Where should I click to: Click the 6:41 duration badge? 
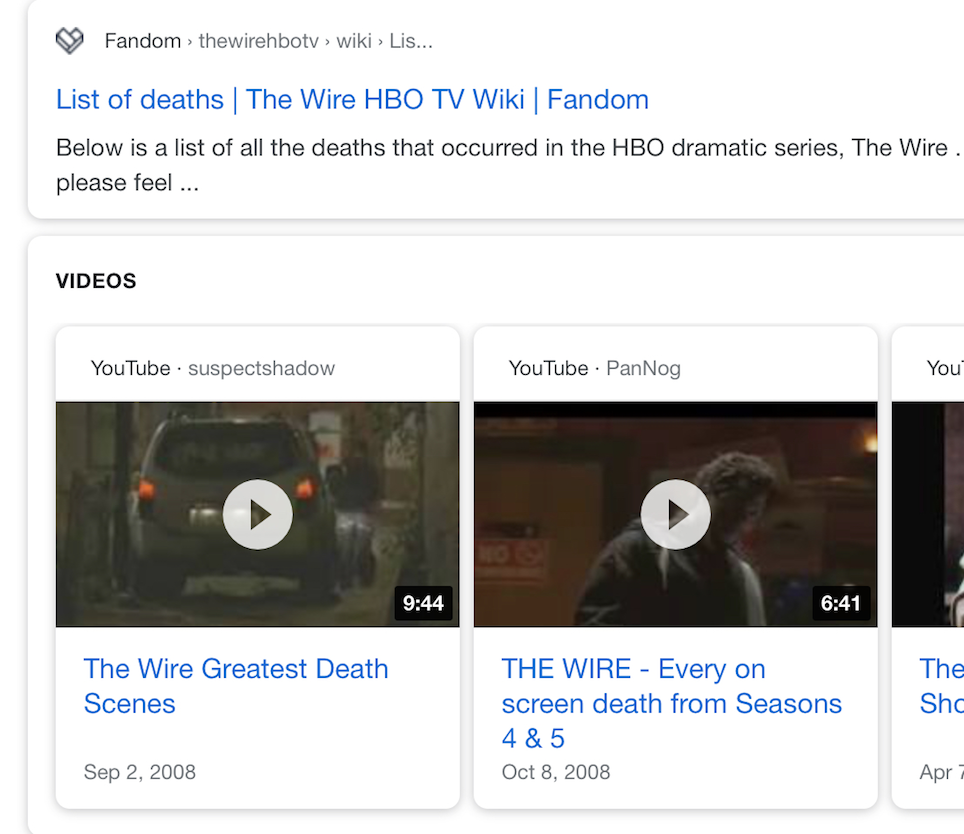click(x=840, y=603)
